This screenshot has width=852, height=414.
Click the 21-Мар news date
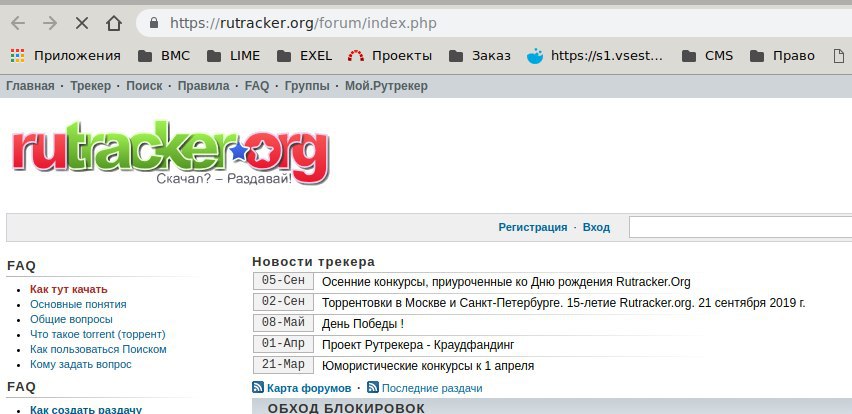(x=283, y=365)
